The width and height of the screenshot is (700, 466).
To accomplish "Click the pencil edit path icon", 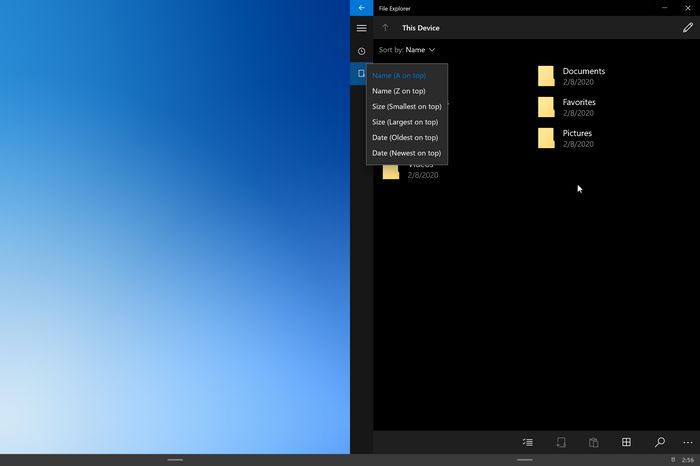I will tap(687, 28).
